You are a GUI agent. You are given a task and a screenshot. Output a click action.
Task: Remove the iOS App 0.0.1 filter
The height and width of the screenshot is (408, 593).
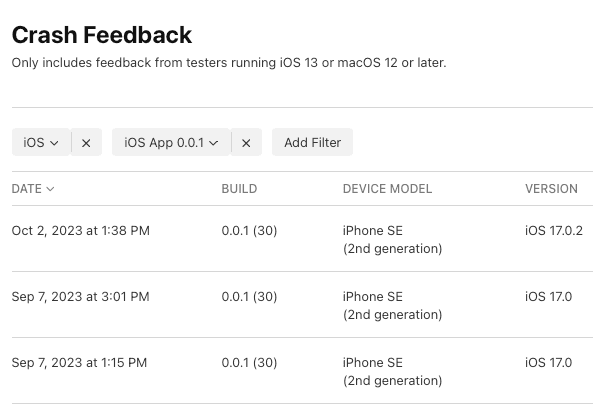[246, 143]
